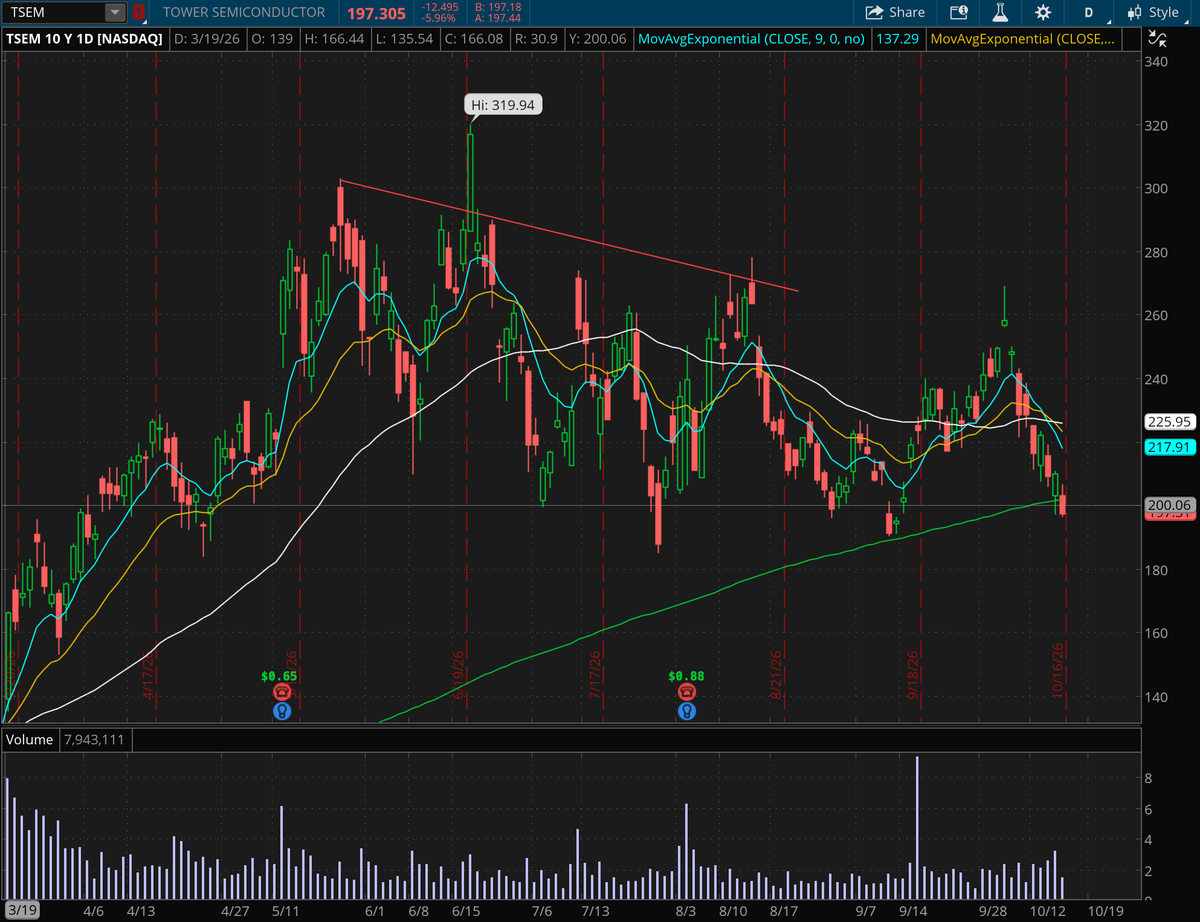
Task: Click the red earnings phone icon under $0.65
Action: pyautogui.click(x=281, y=693)
